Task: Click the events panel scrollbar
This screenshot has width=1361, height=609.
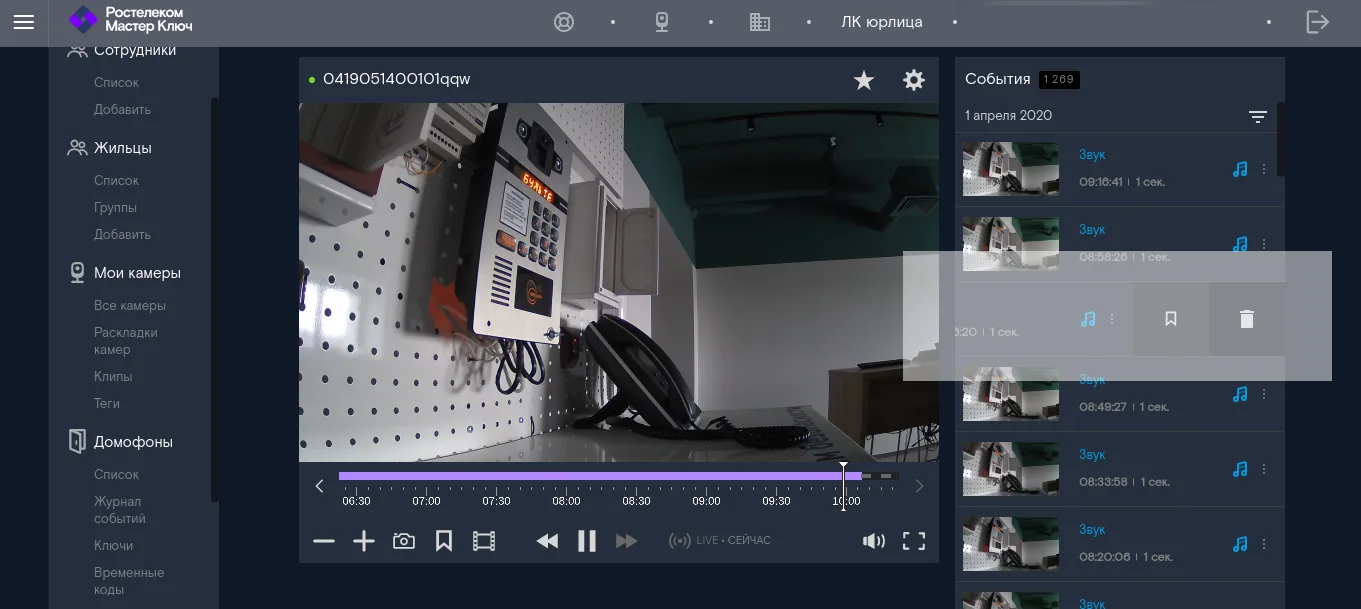Action: [x=1281, y=140]
